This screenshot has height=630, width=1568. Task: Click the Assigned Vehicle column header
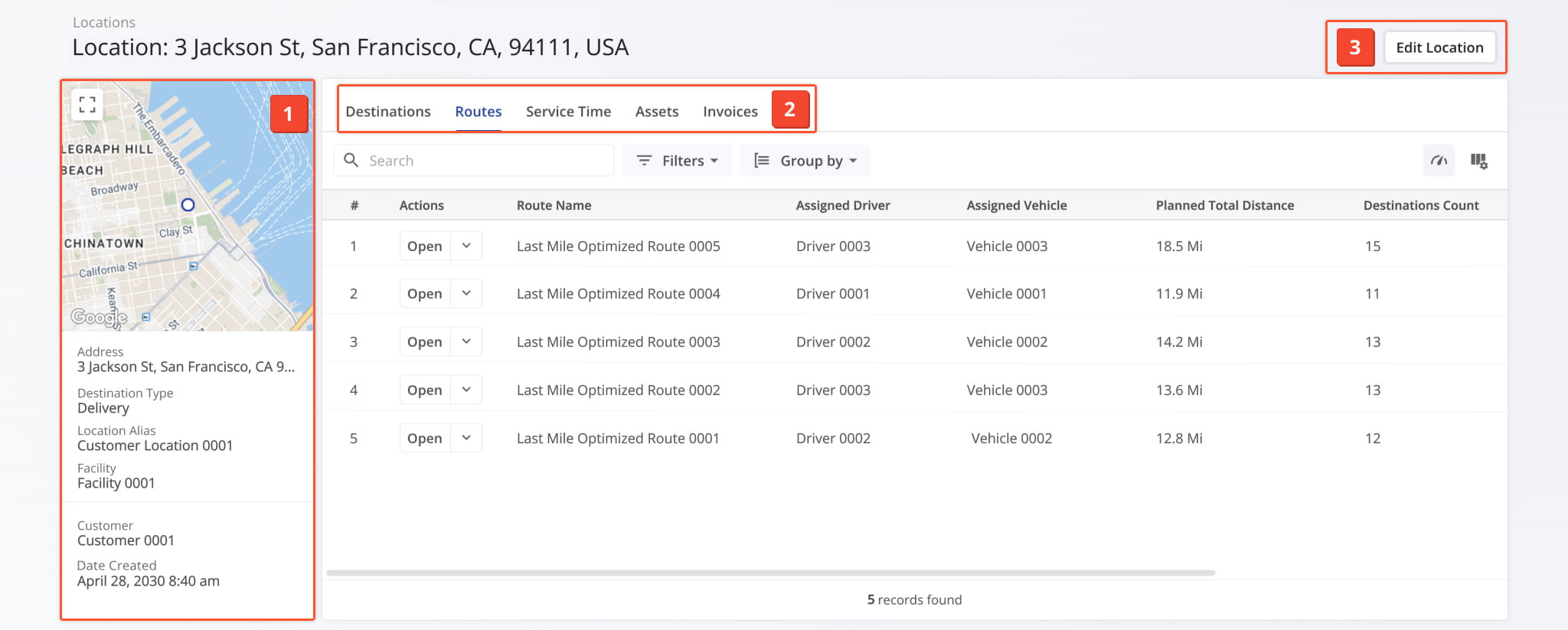[1017, 205]
